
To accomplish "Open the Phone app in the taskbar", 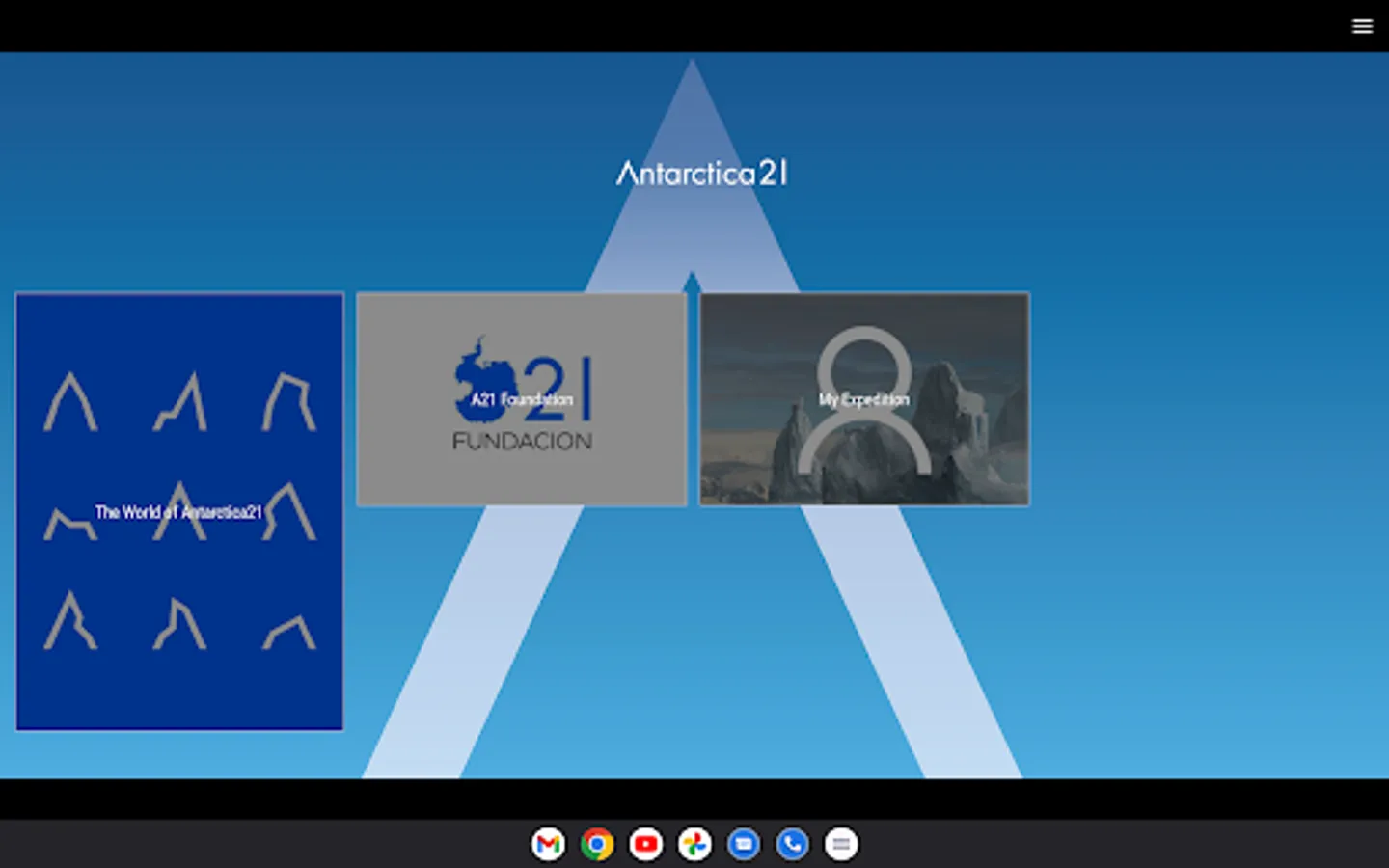I will click(x=793, y=845).
